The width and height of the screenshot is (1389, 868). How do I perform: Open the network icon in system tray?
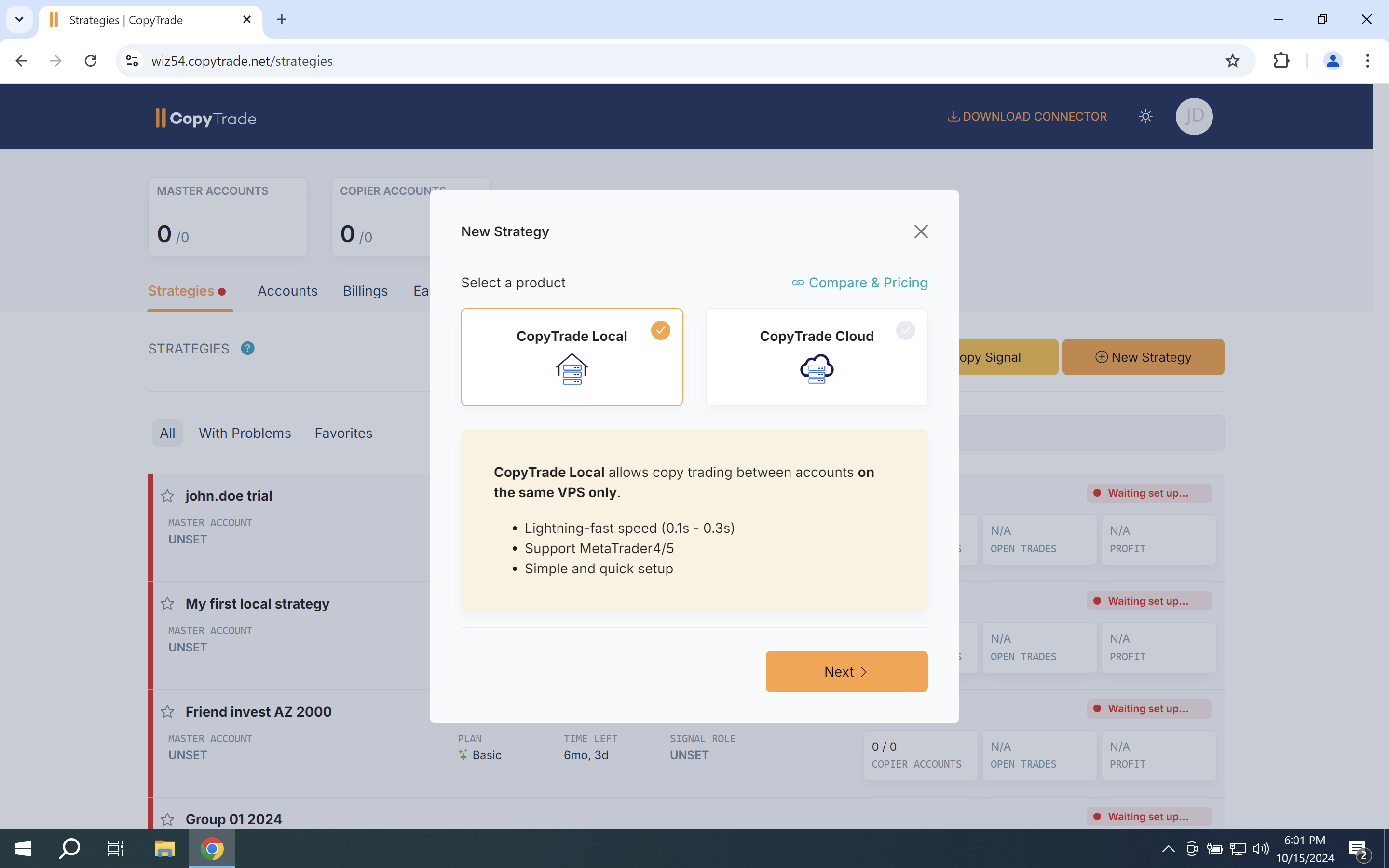1238,849
